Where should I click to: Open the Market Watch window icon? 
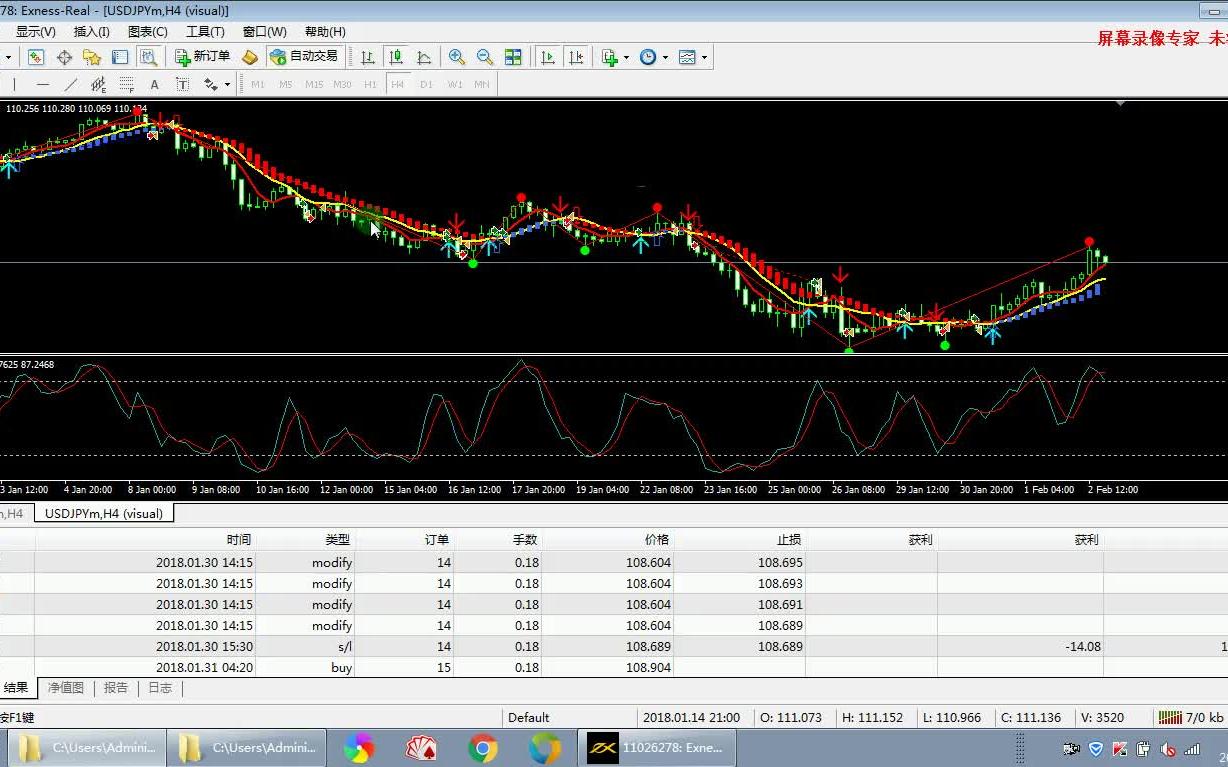[x=36, y=57]
